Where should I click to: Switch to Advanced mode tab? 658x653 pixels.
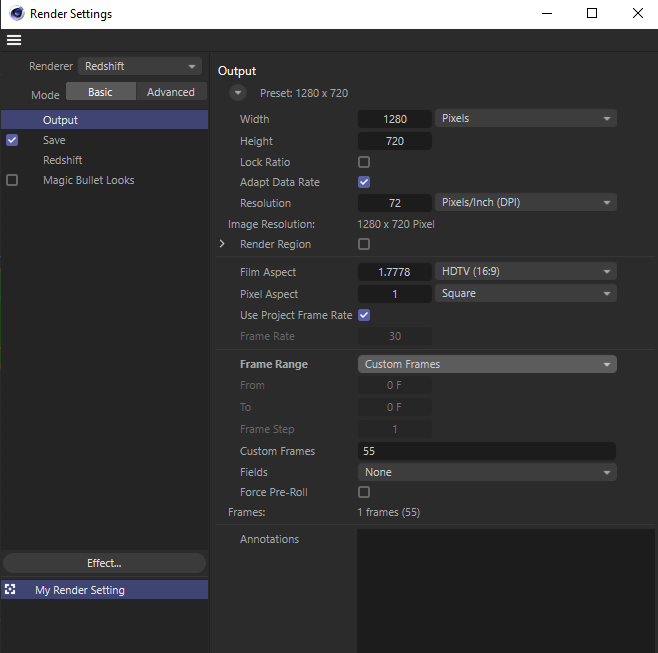[171, 92]
